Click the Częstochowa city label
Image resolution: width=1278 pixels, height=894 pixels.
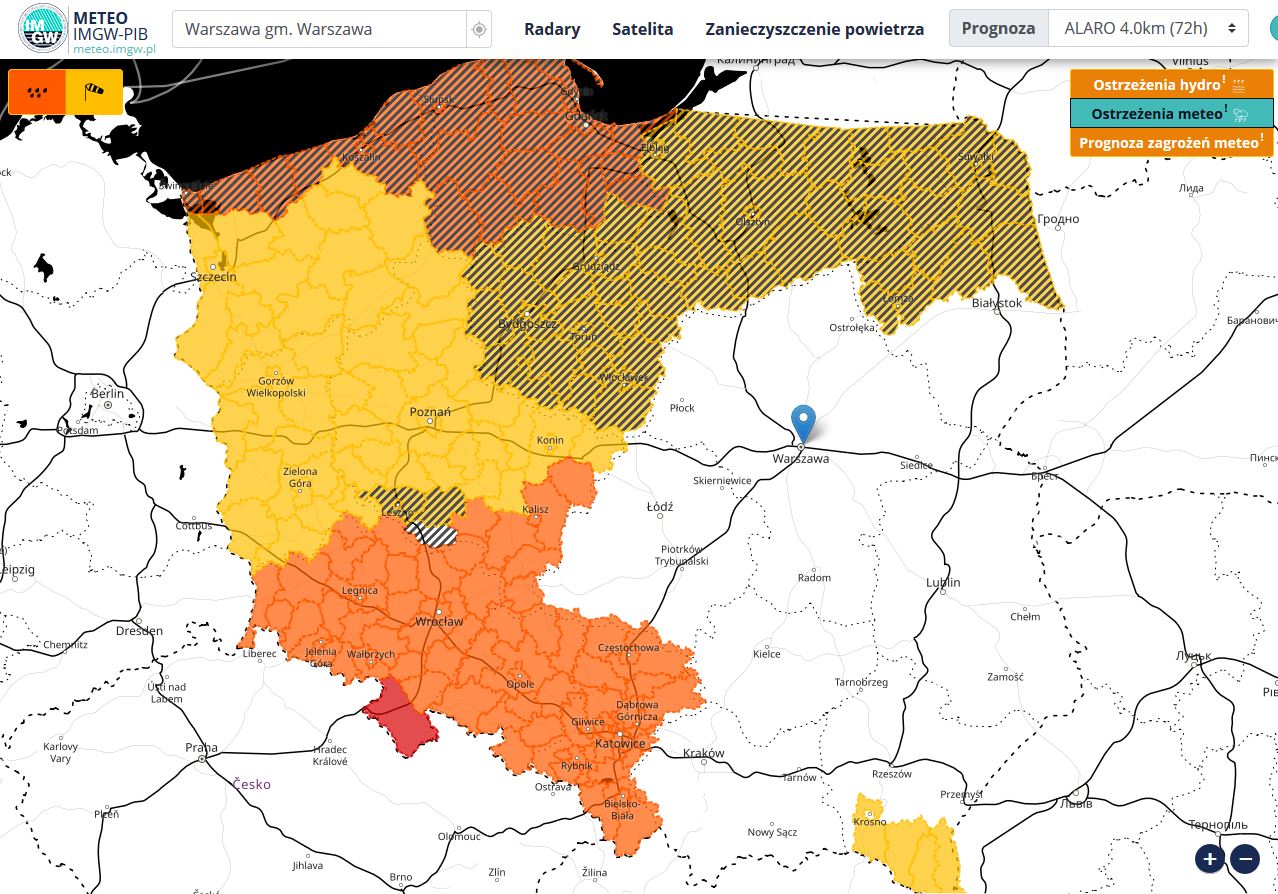pyautogui.click(x=628, y=647)
